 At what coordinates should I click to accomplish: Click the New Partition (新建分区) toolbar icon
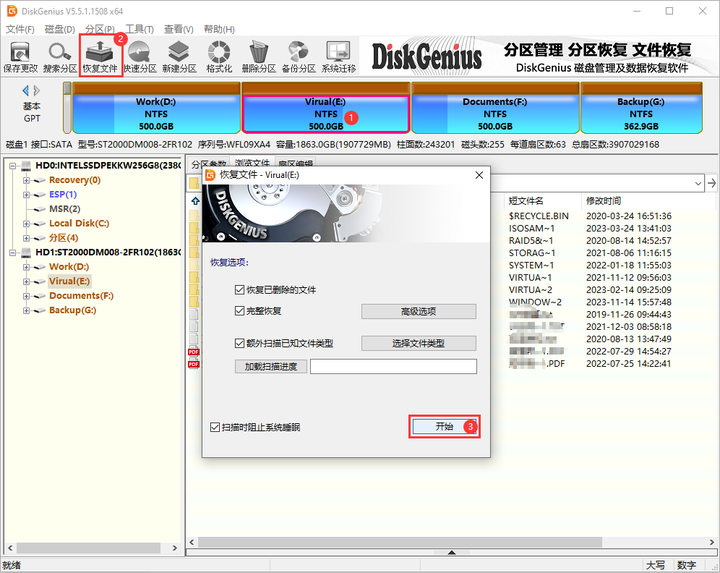[179, 57]
